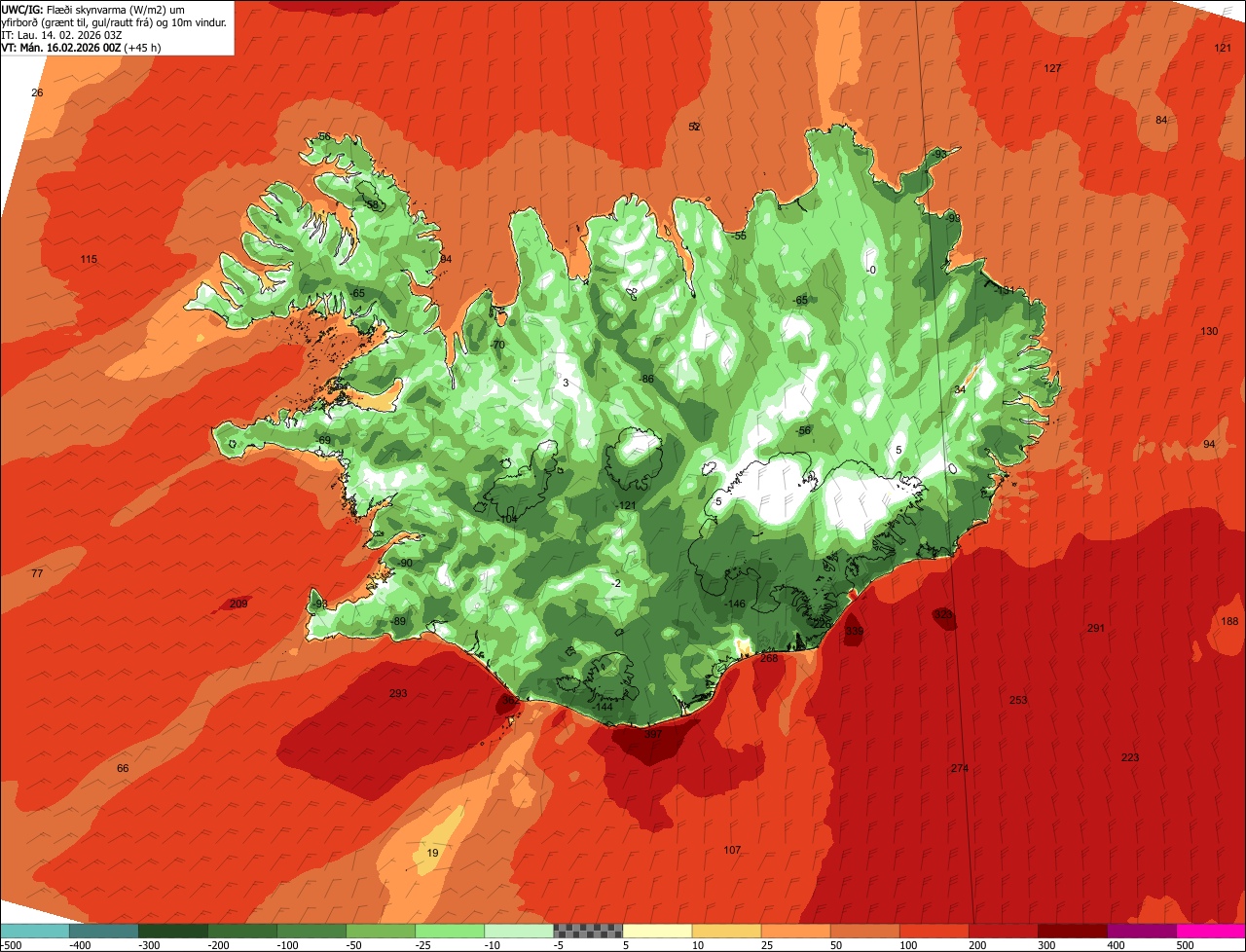This screenshot has height=952, width=1246.
Task: Click the value 323 off the southeast coast
Action: [x=943, y=614]
